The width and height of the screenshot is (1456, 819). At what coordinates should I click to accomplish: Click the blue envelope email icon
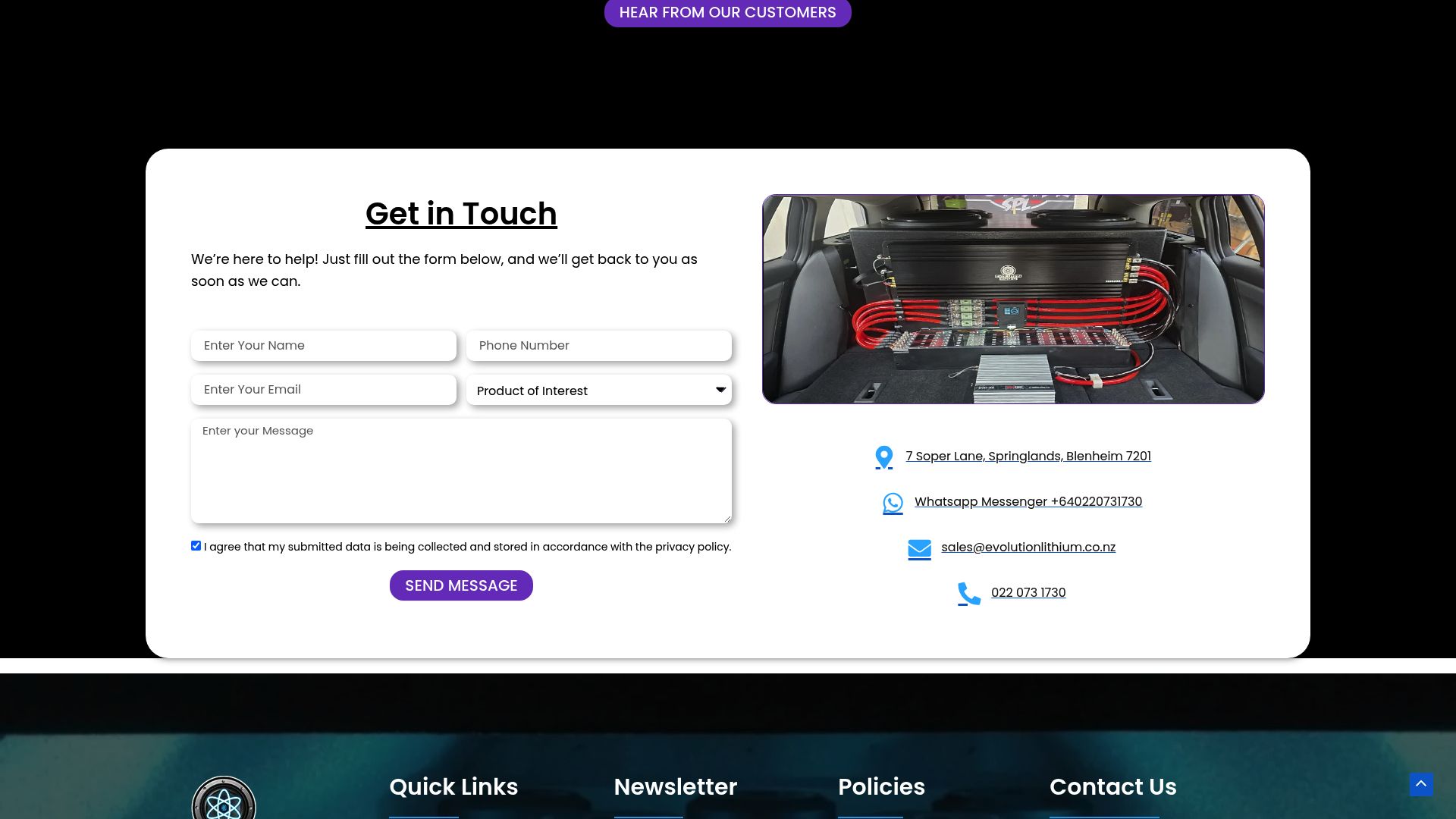[x=919, y=548]
